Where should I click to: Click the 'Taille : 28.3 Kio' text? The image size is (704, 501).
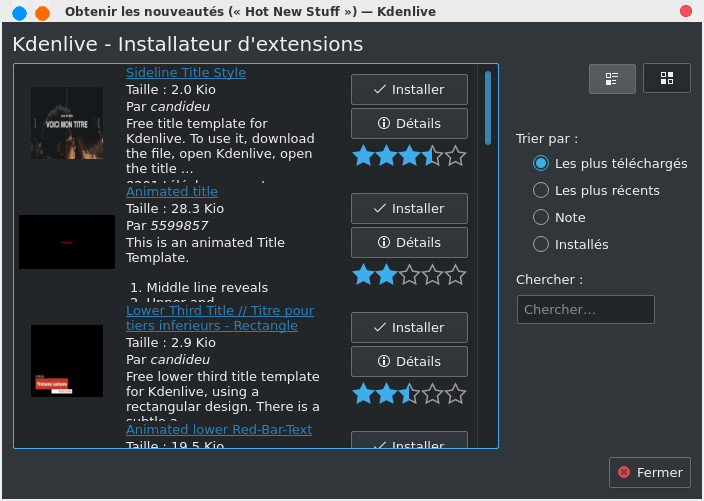[x=175, y=208]
